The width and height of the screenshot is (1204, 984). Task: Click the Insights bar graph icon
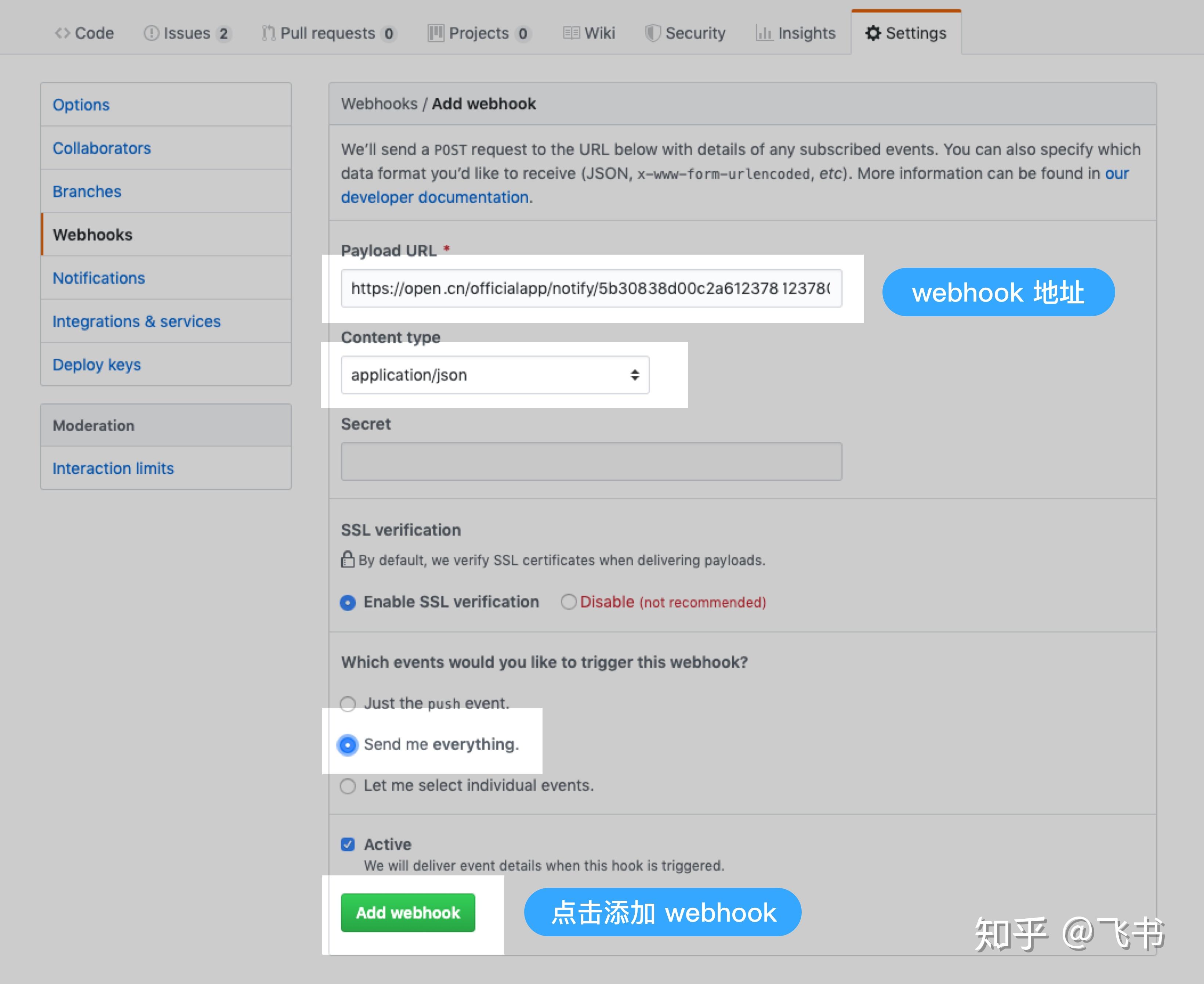pos(764,33)
